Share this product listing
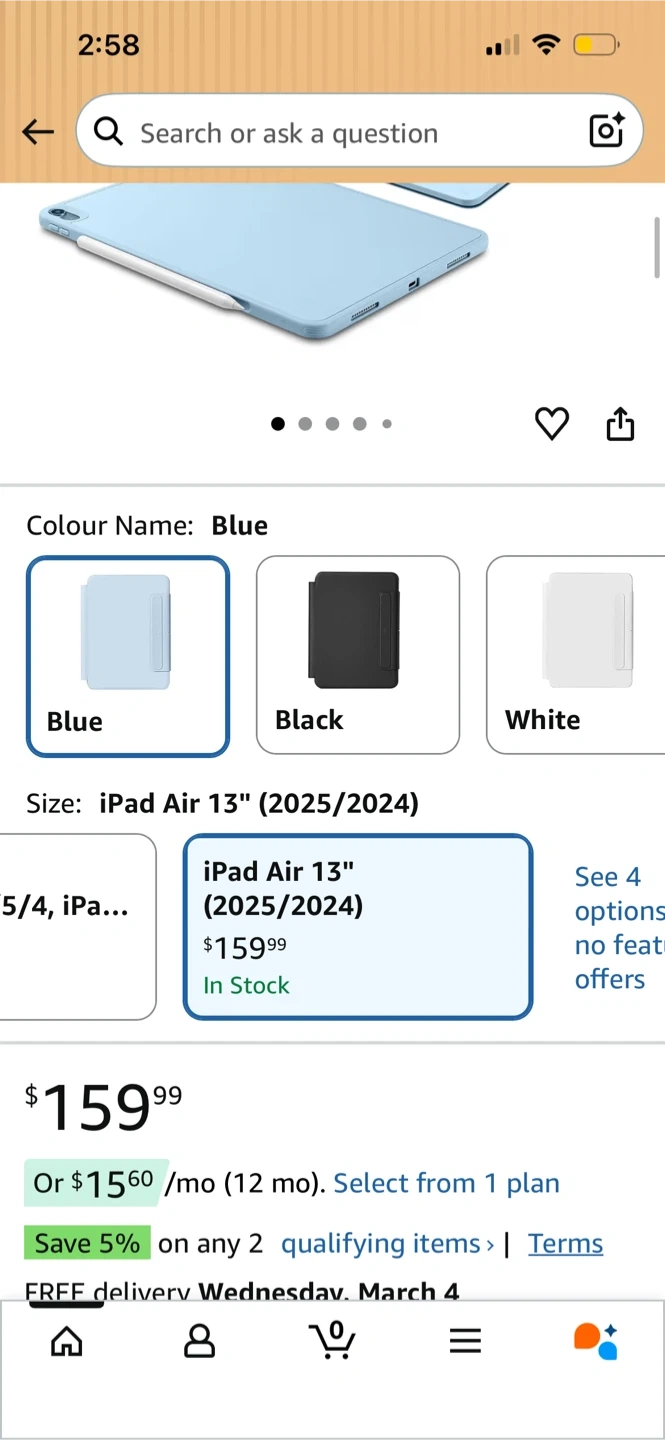The width and height of the screenshot is (665, 1440). click(x=620, y=424)
